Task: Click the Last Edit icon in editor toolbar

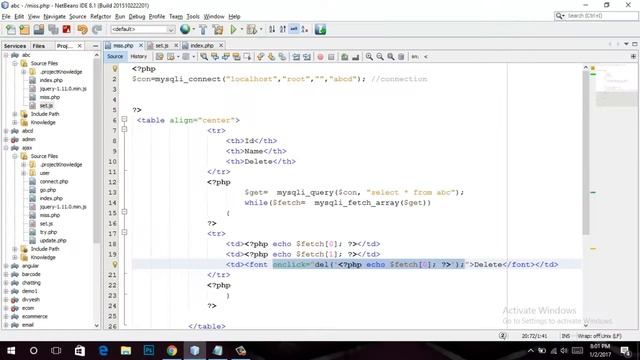Action: click(160, 57)
